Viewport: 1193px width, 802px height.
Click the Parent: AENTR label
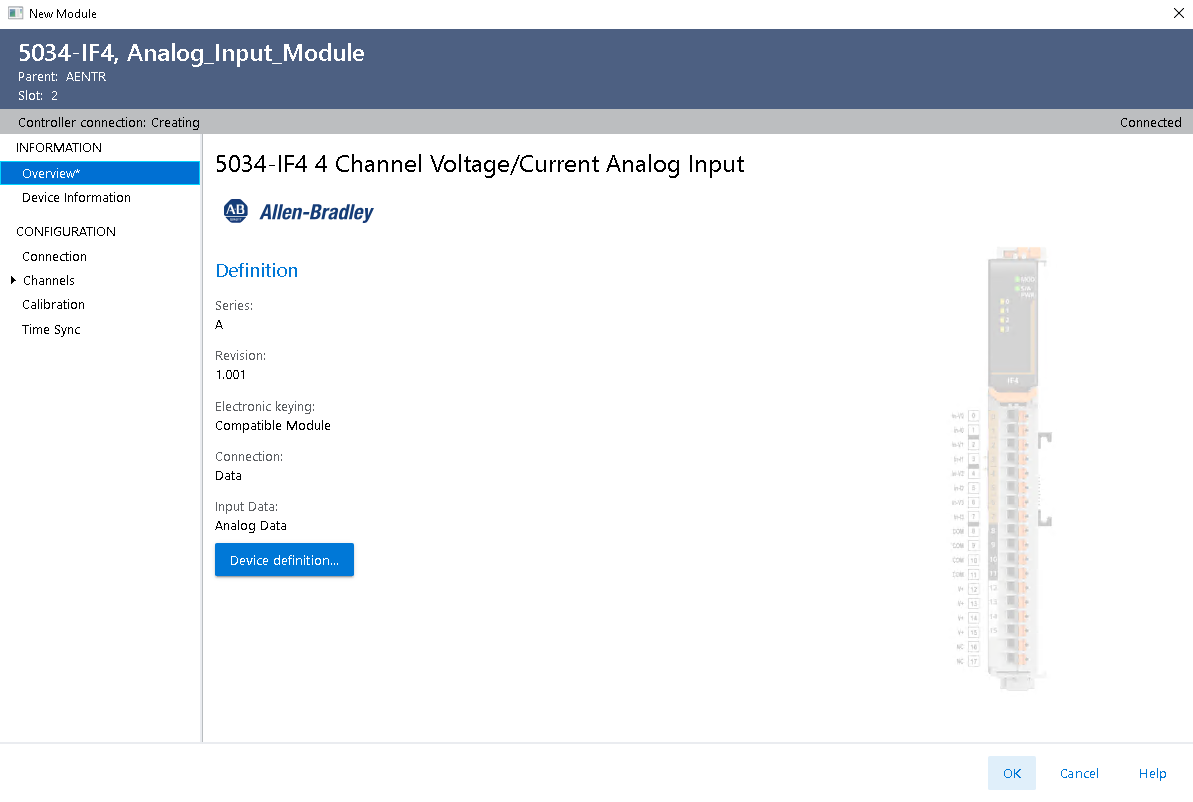point(62,77)
